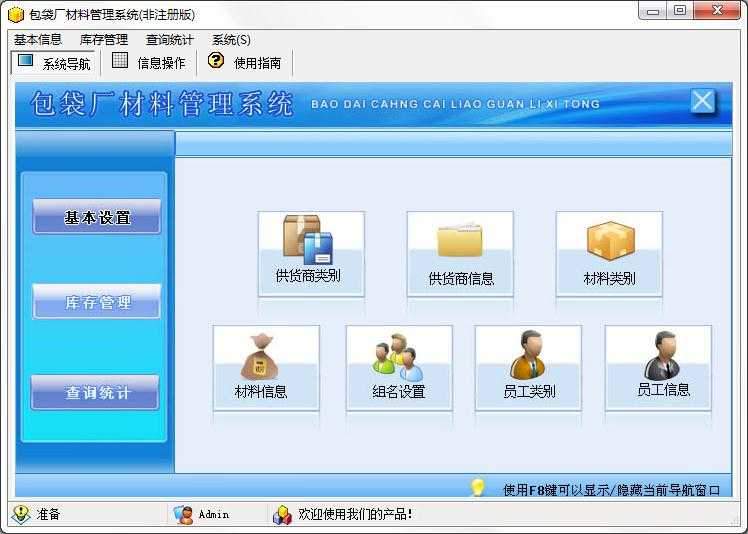Open the 查询统计 menu
The width and height of the screenshot is (748, 534).
169,40
